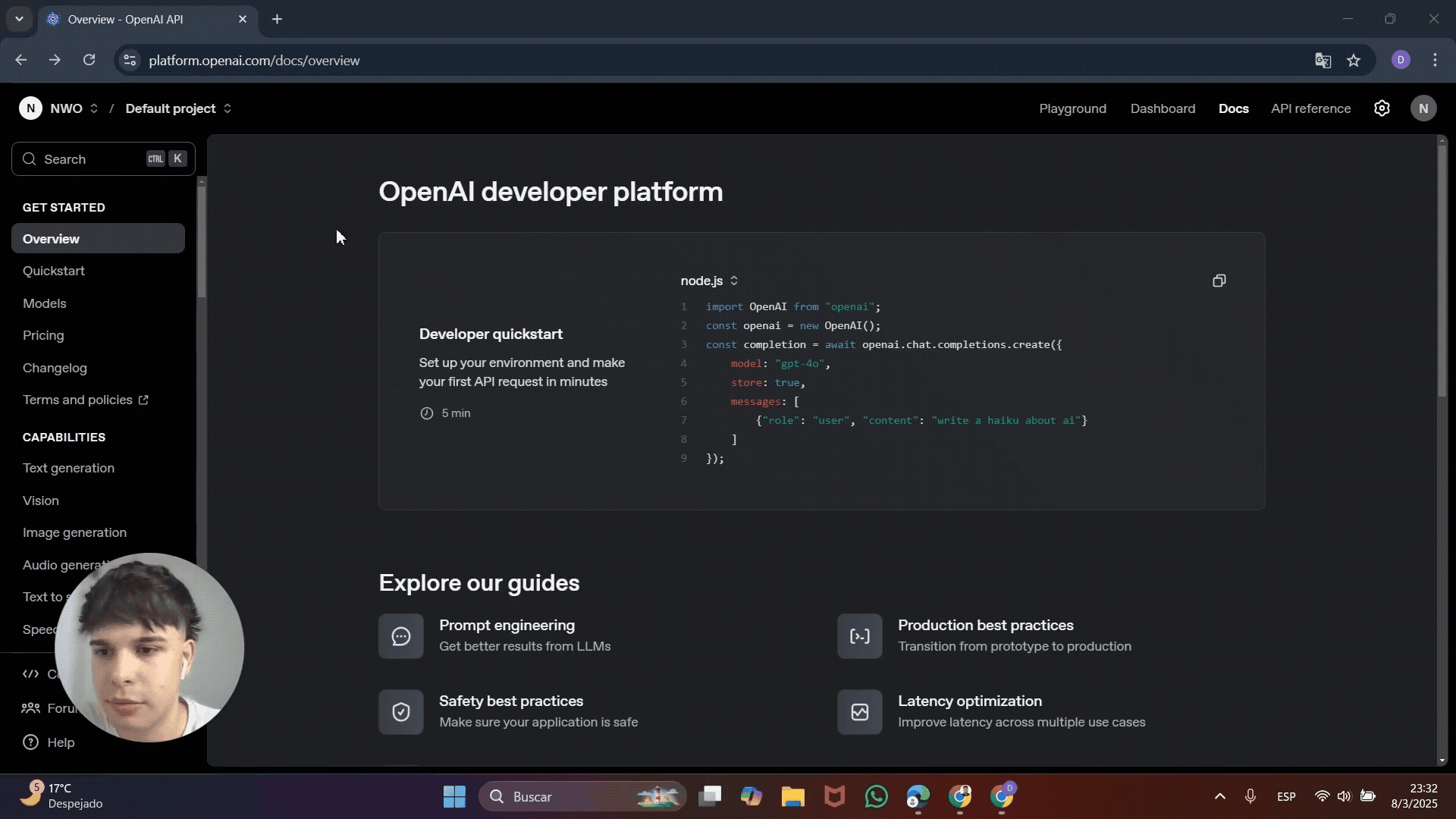Viewport: 1456px width, 819px height.
Task: Launch WhatsApp from the taskbar
Action: pos(876,796)
